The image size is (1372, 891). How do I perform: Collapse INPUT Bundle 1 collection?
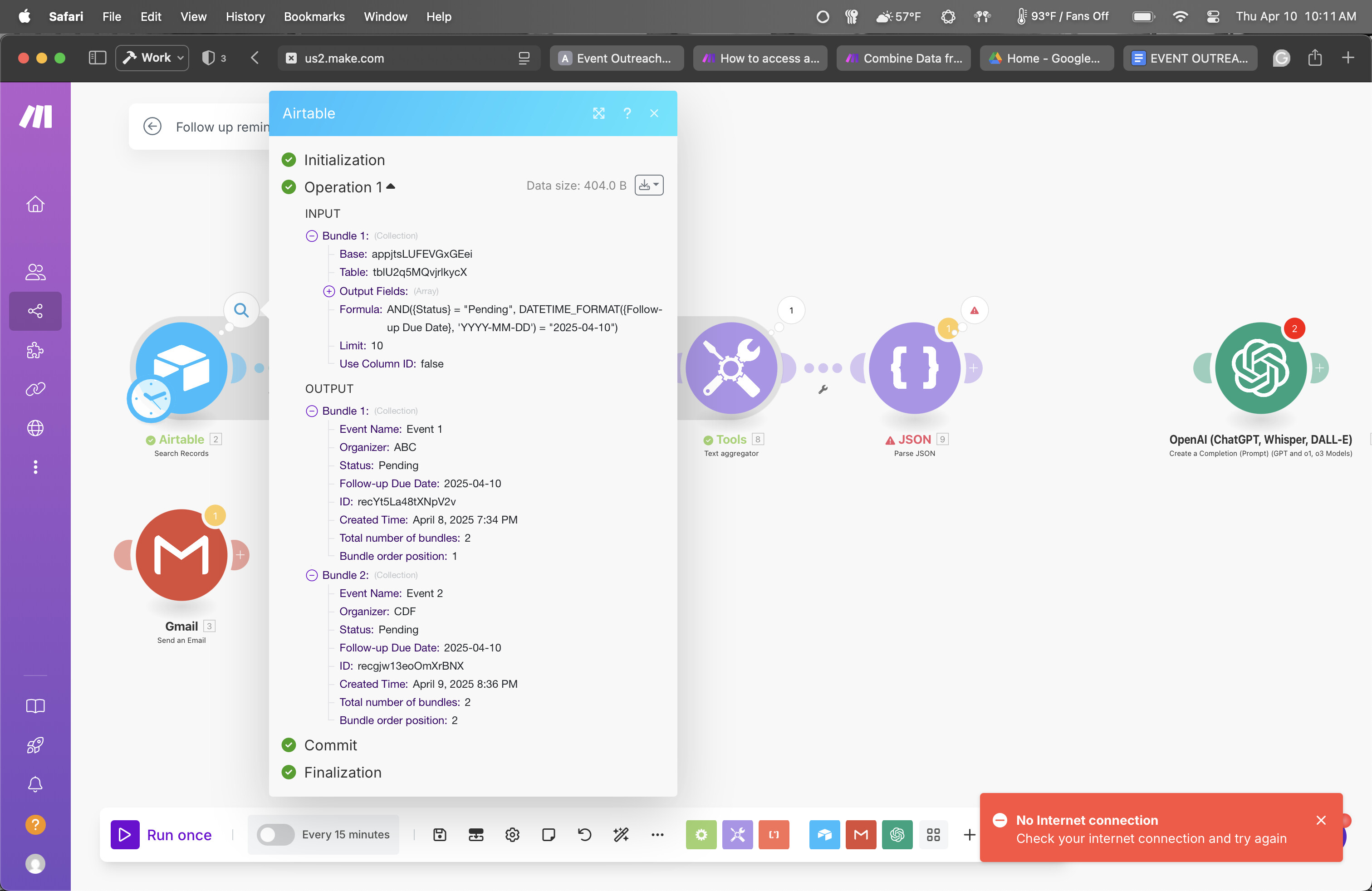click(311, 236)
